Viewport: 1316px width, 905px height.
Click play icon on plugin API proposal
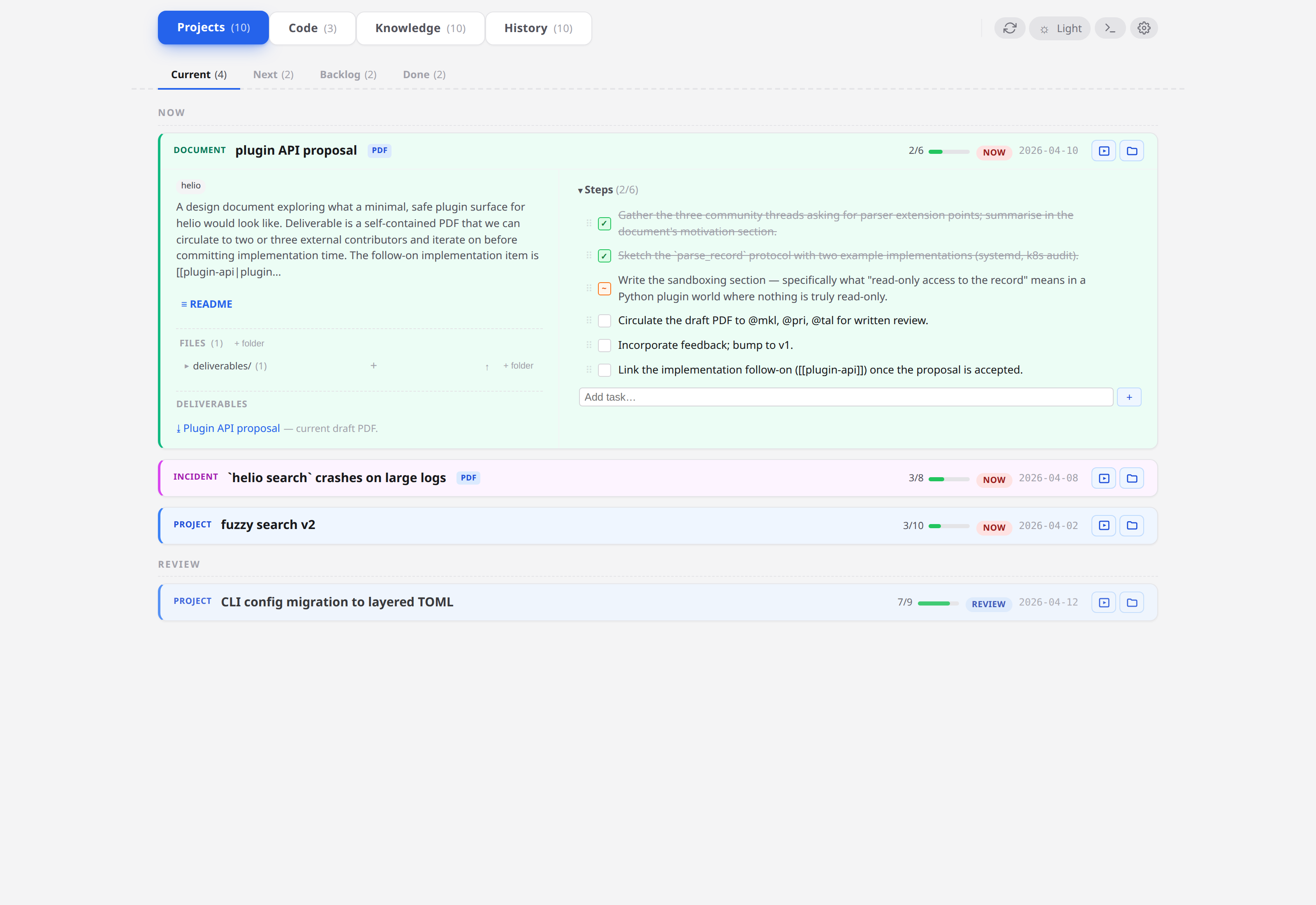pyautogui.click(x=1103, y=151)
